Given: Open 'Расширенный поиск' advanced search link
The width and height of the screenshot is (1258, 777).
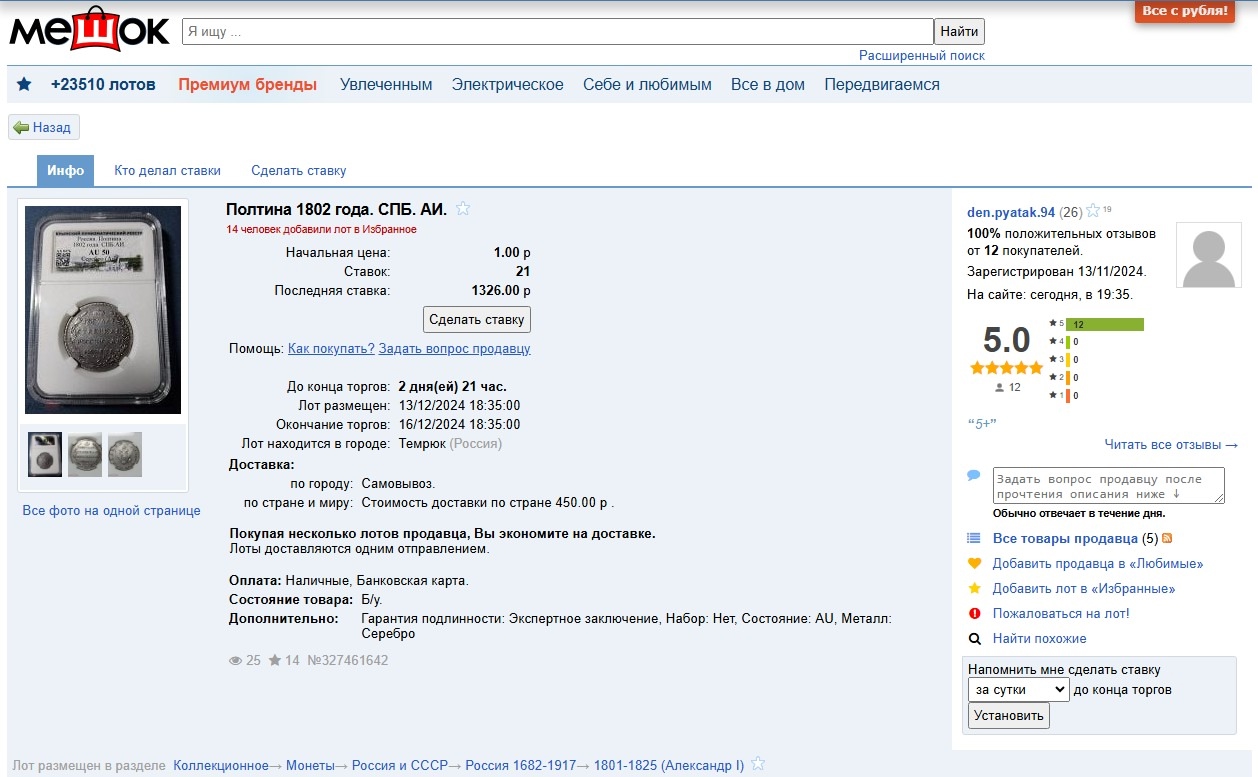Looking at the screenshot, I should coord(921,56).
